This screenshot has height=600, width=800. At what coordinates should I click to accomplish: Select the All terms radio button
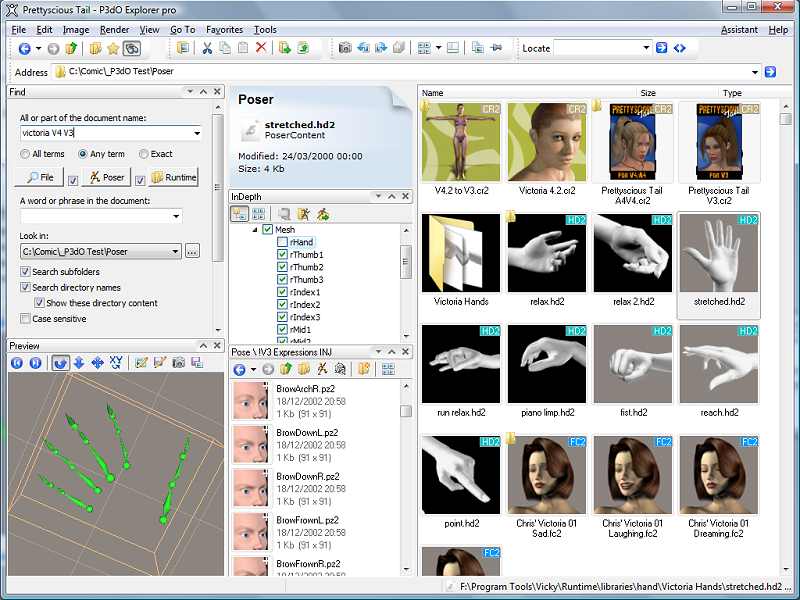[24, 154]
